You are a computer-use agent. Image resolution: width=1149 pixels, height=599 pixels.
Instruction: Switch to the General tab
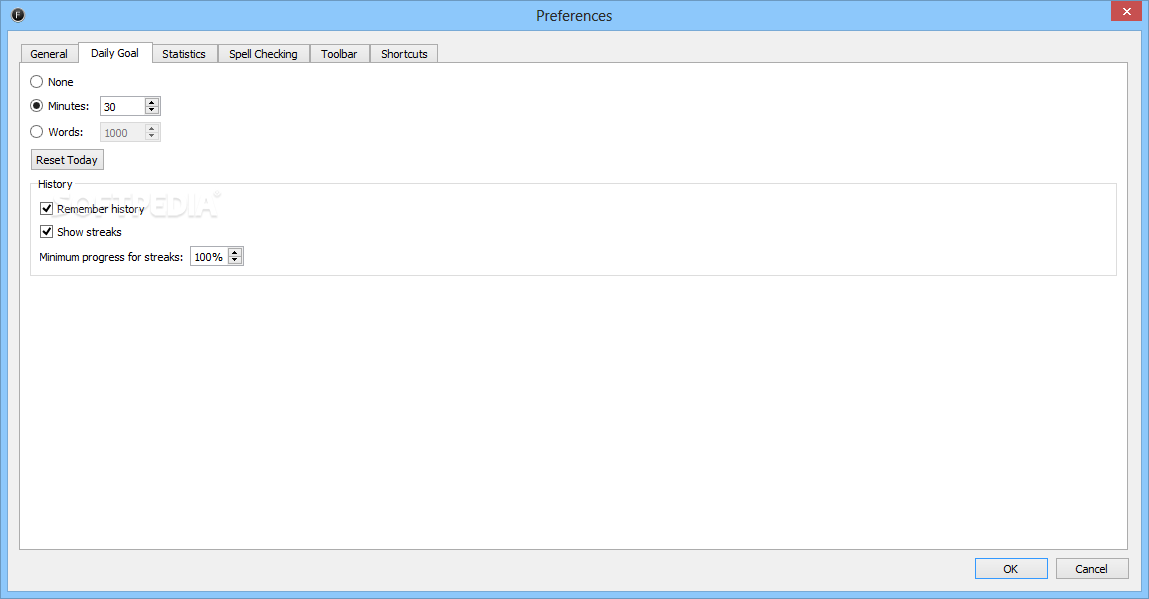(49, 53)
